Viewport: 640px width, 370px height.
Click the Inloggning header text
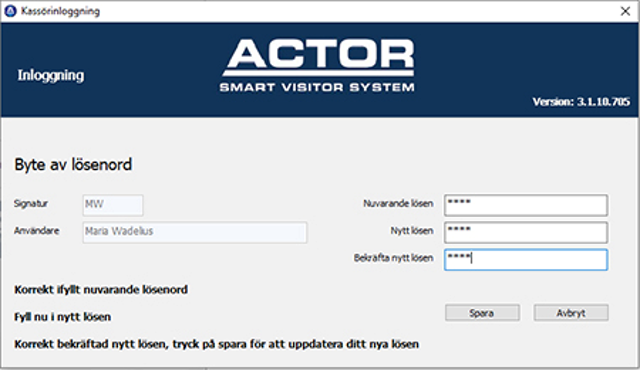[51, 75]
